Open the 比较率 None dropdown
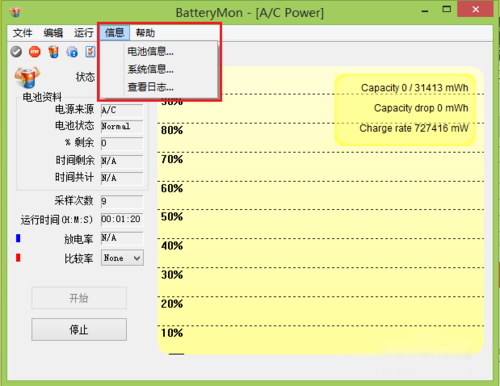 tap(122, 258)
